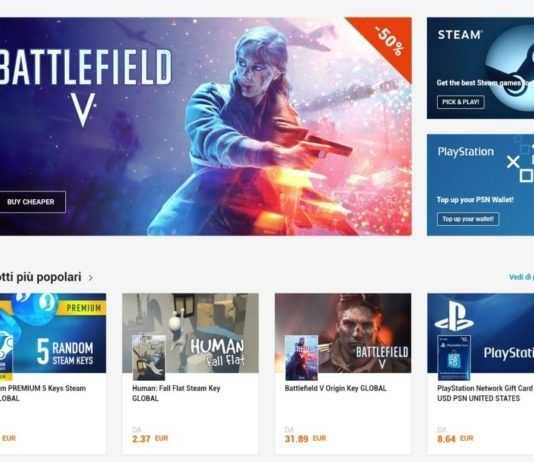Open the -50% discount corner badge
Viewport: 534px width, 462px height.
(x=387, y=41)
